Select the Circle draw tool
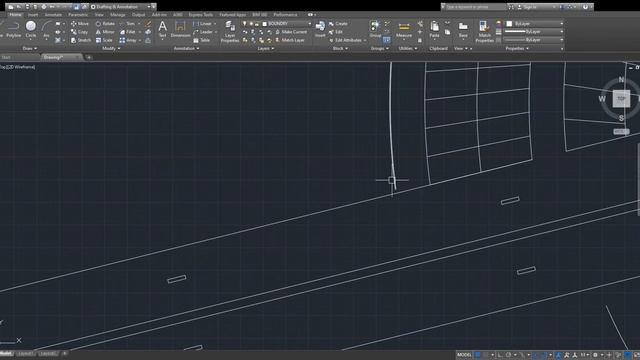 (31, 30)
